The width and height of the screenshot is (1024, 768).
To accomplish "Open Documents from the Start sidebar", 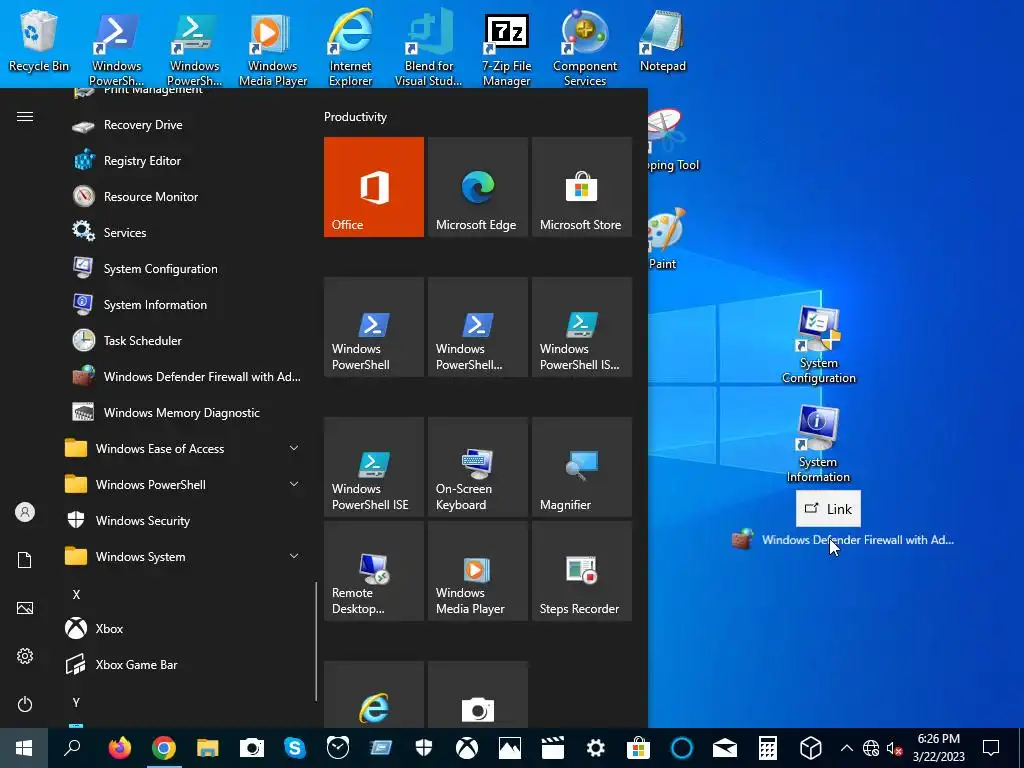I will (25, 560).
